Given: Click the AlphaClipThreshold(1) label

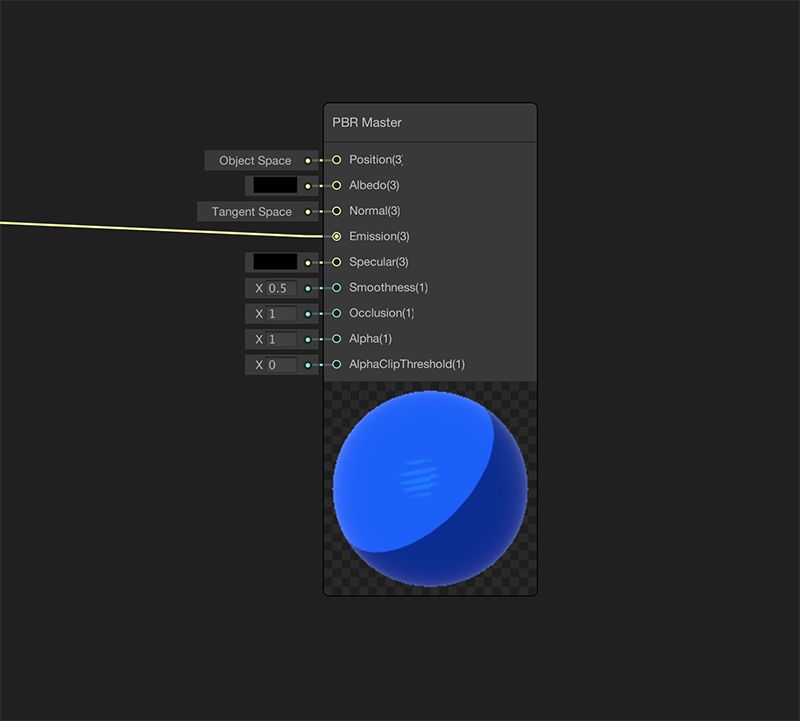Looking at the screenshot, I should point(407,364).
